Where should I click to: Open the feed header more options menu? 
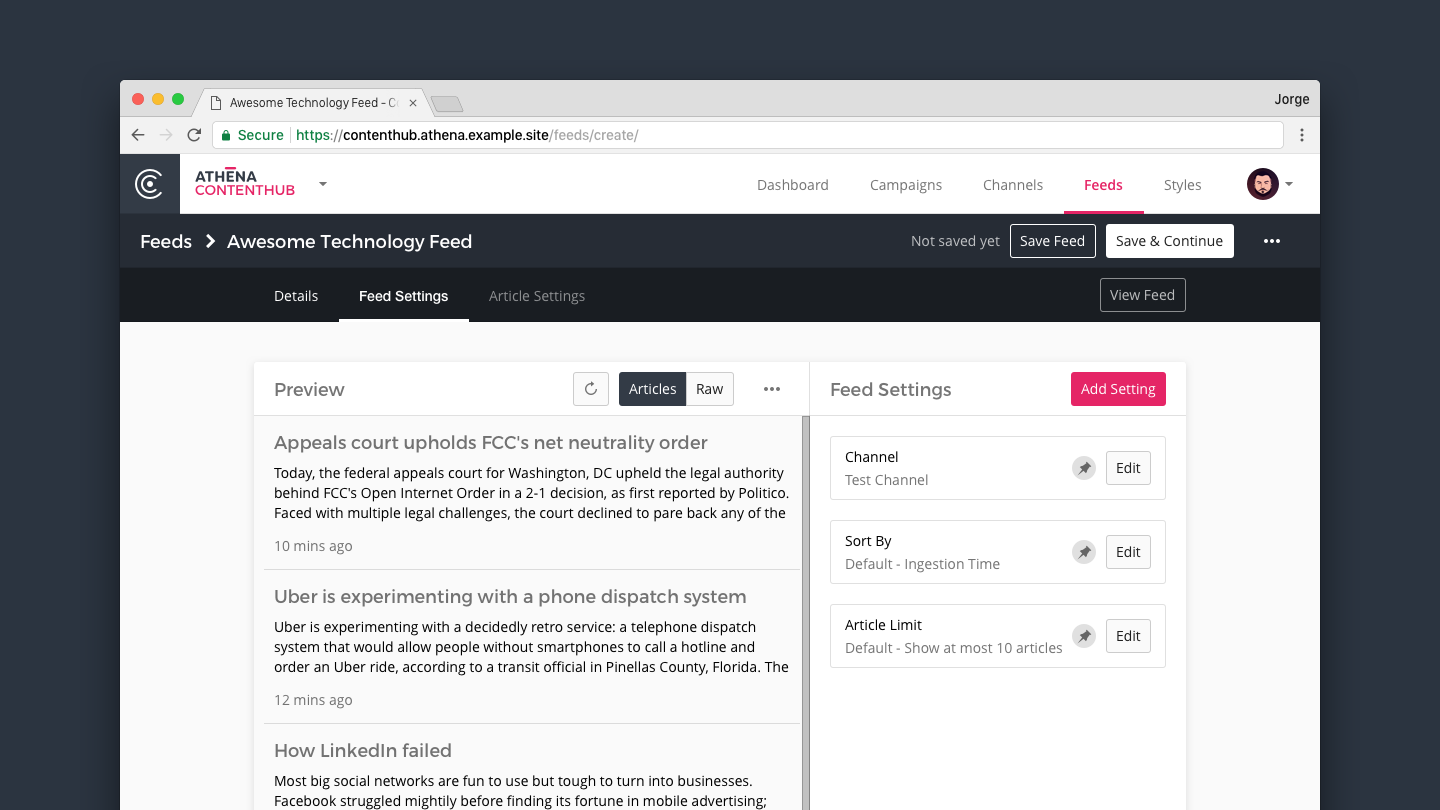[1271, 241]
